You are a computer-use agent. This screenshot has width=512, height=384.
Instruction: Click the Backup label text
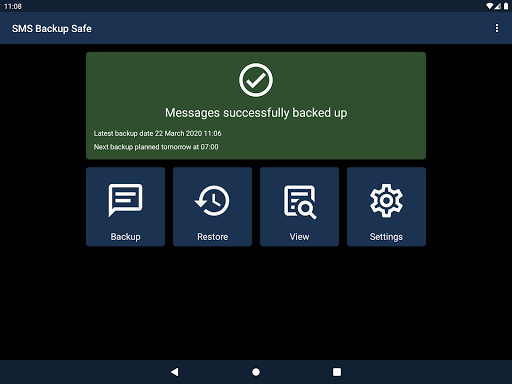[125, 237]
